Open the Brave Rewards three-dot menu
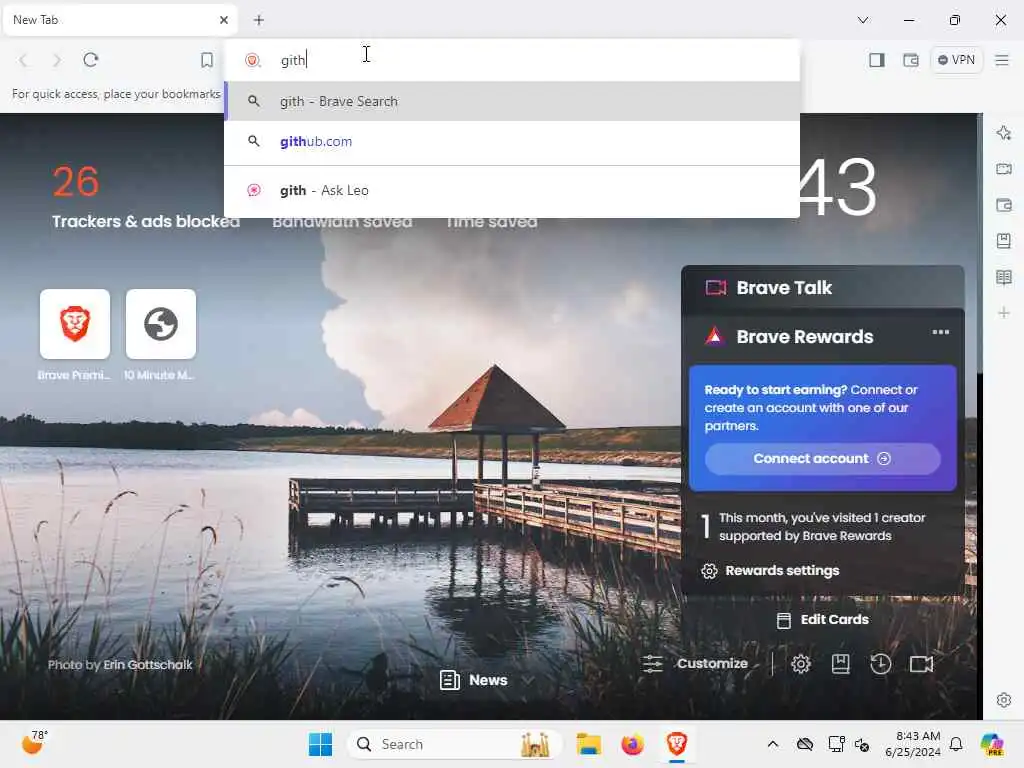 pos(940,332)
